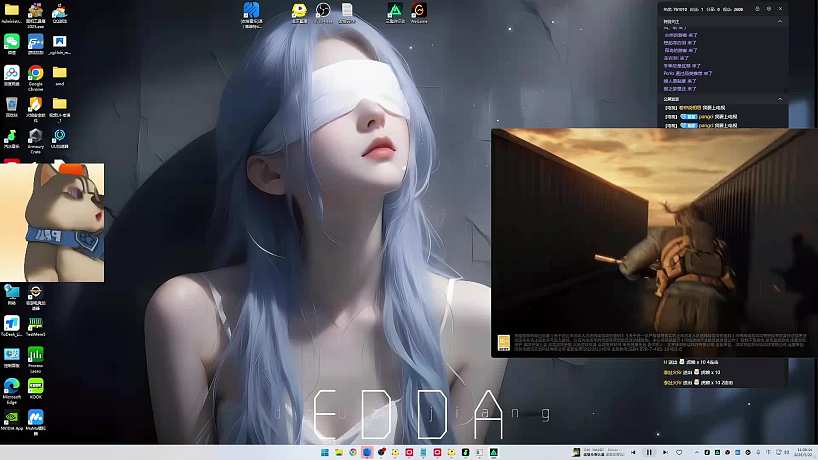Open the green music note app shortcut

(11, 138)
